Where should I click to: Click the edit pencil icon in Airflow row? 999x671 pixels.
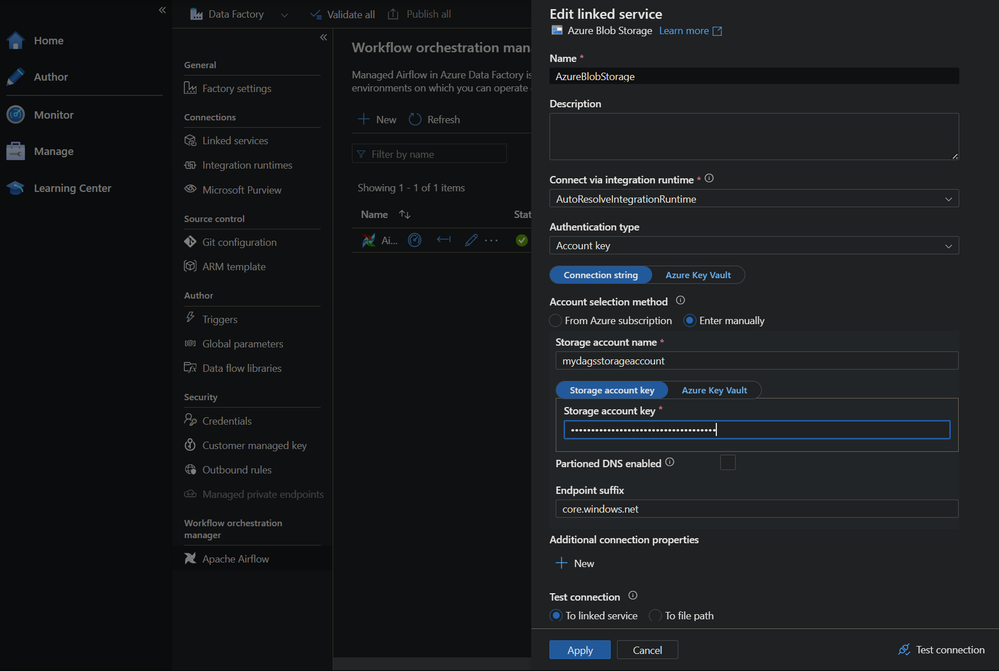point(471,240)
